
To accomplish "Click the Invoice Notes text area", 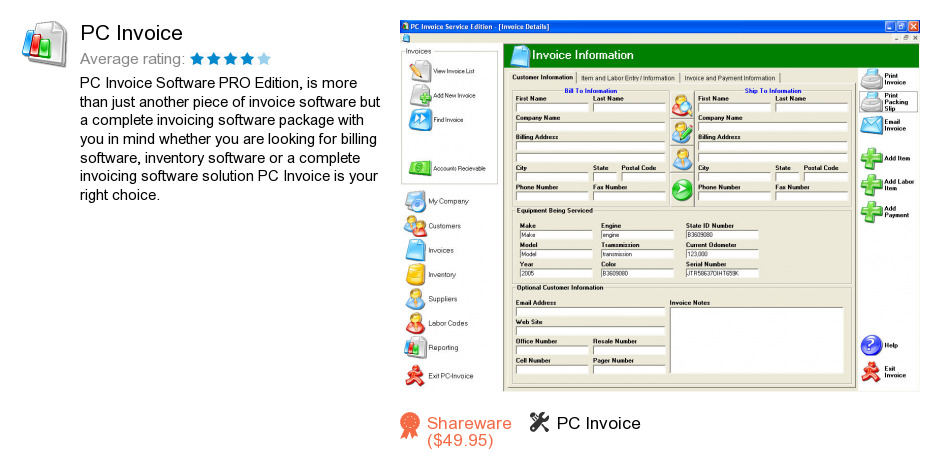I will pos(757,341).
